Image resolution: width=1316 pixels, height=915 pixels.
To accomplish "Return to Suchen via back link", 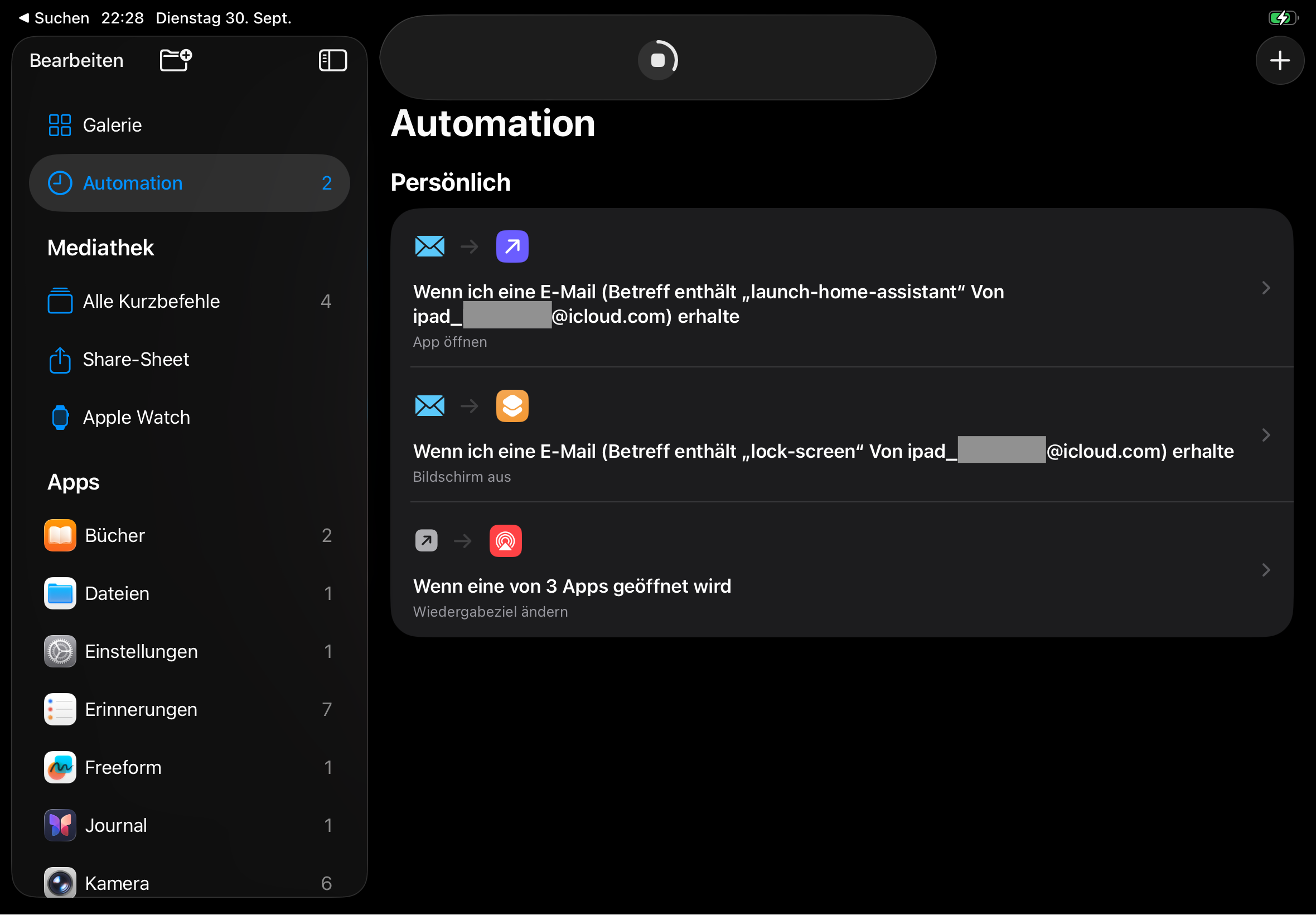I will point(55,18).
